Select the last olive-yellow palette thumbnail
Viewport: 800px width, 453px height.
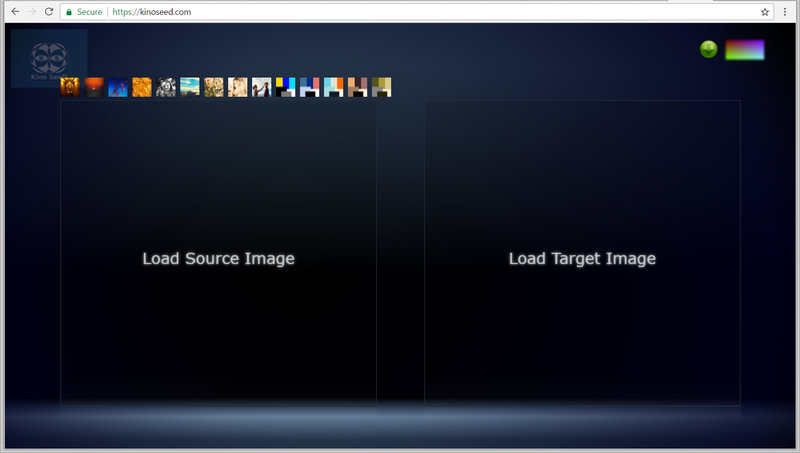coord(381,88)
